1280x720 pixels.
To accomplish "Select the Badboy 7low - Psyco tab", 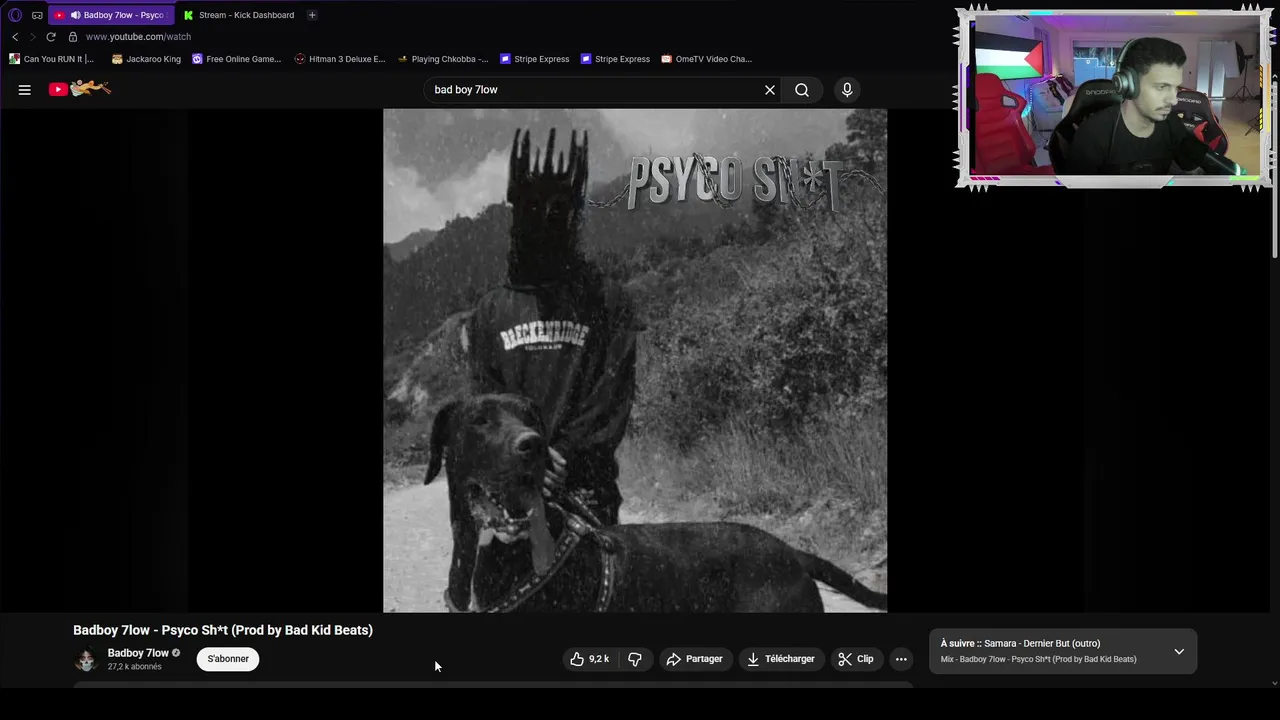I will point(110,15).
